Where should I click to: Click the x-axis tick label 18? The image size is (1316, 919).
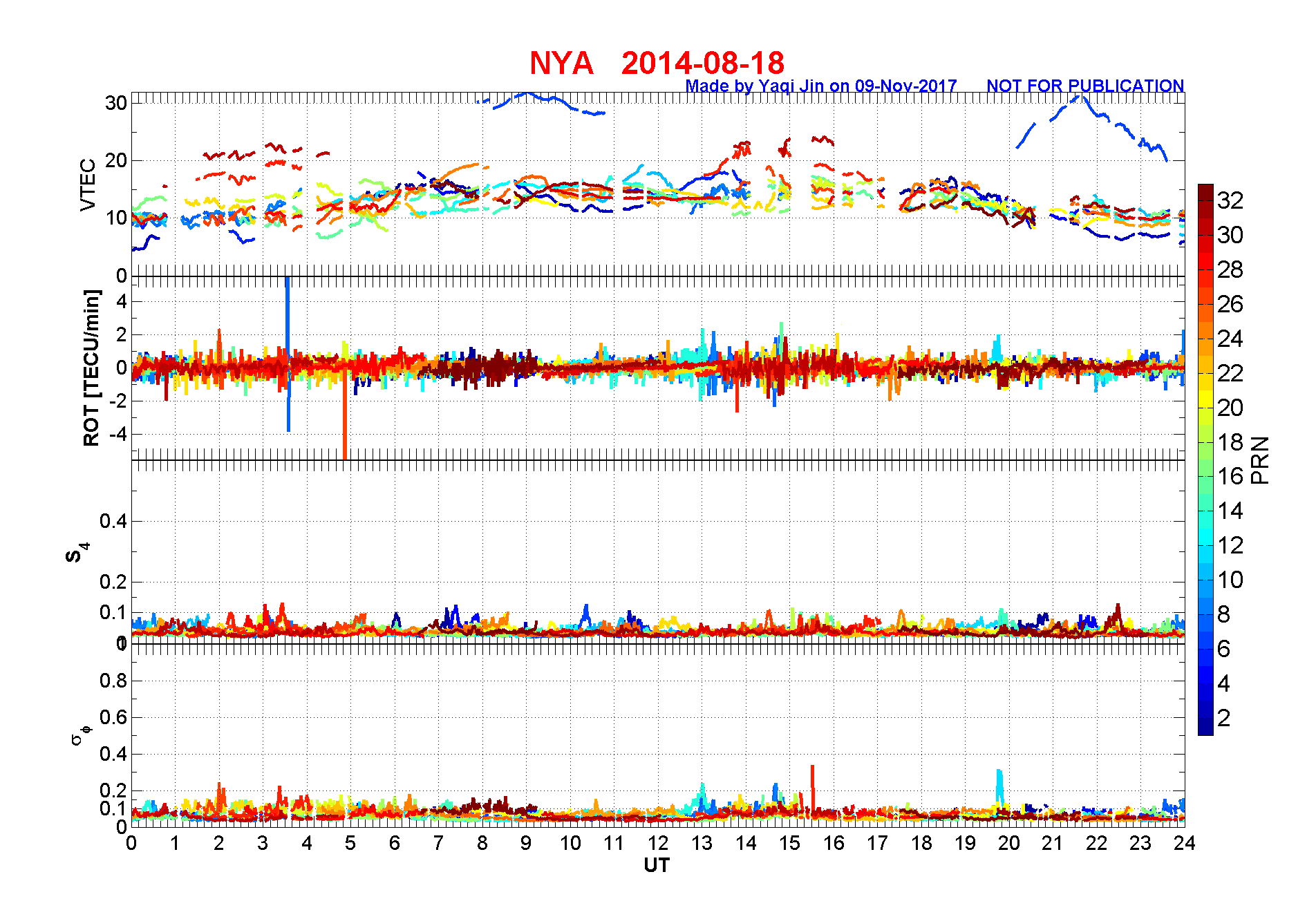[921, 843]
